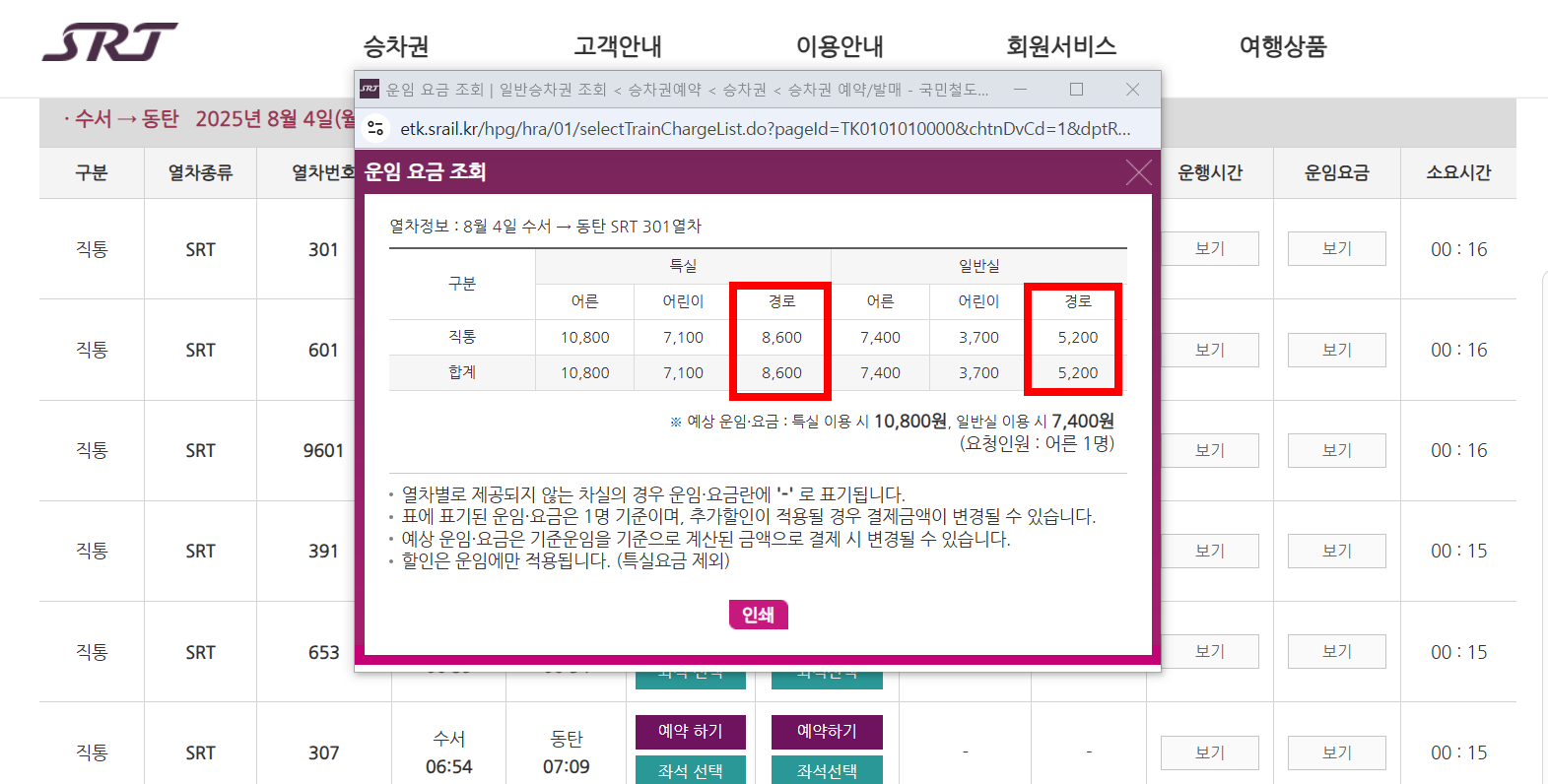Screen dimensions: 1548x784
Task: Click the 소요시간 column header
Action: pos(1458,172)
